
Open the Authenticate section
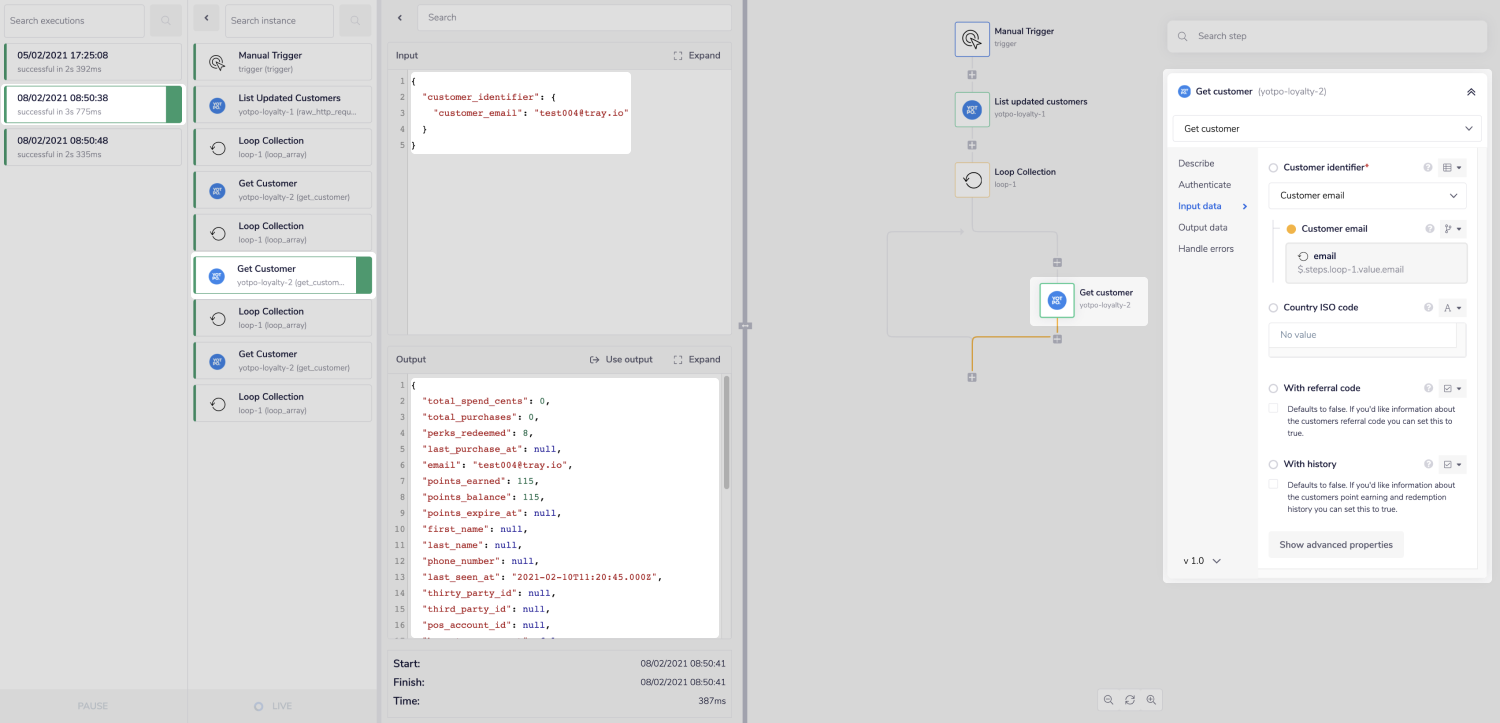click(1204, 184)
